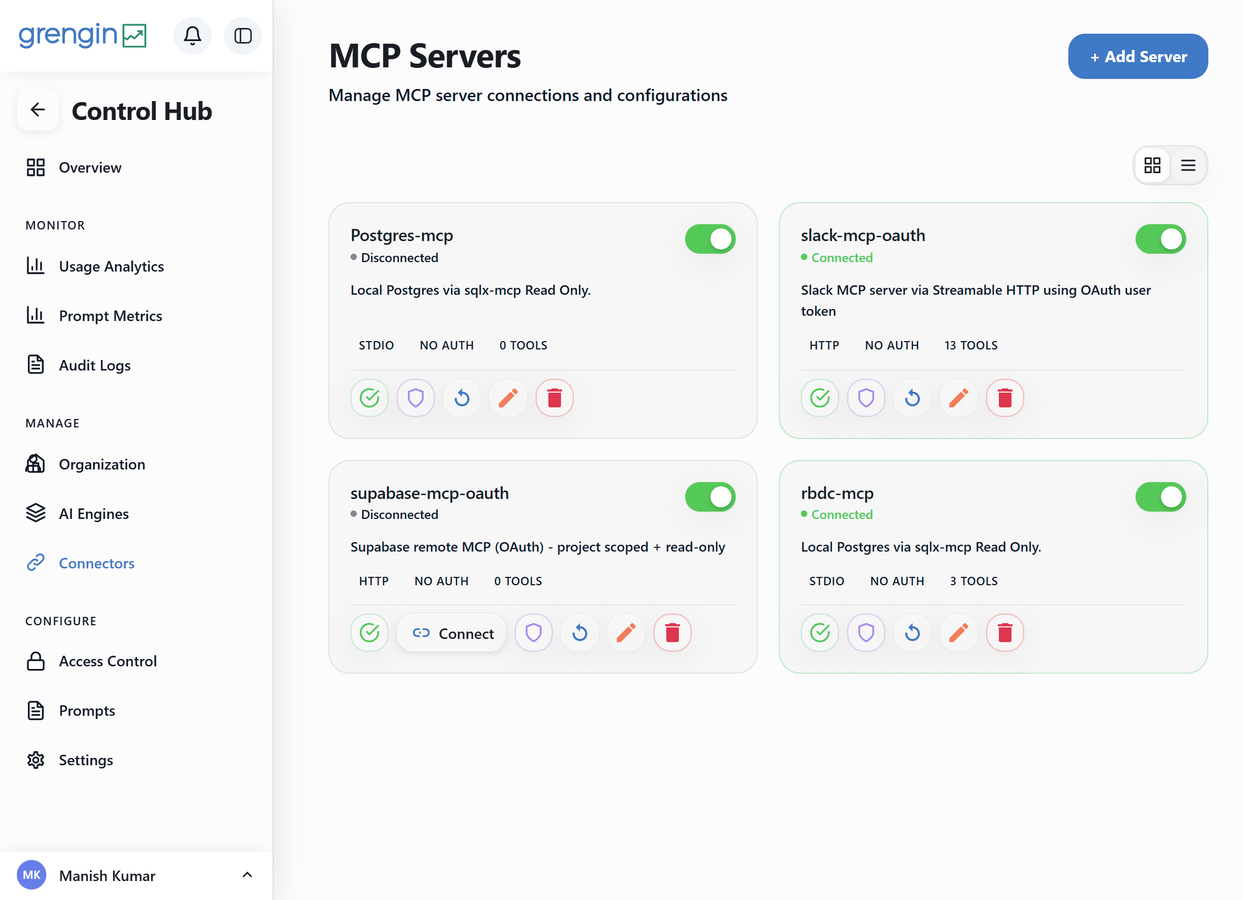Refresh the rbdc-mcp server connection

912,632
